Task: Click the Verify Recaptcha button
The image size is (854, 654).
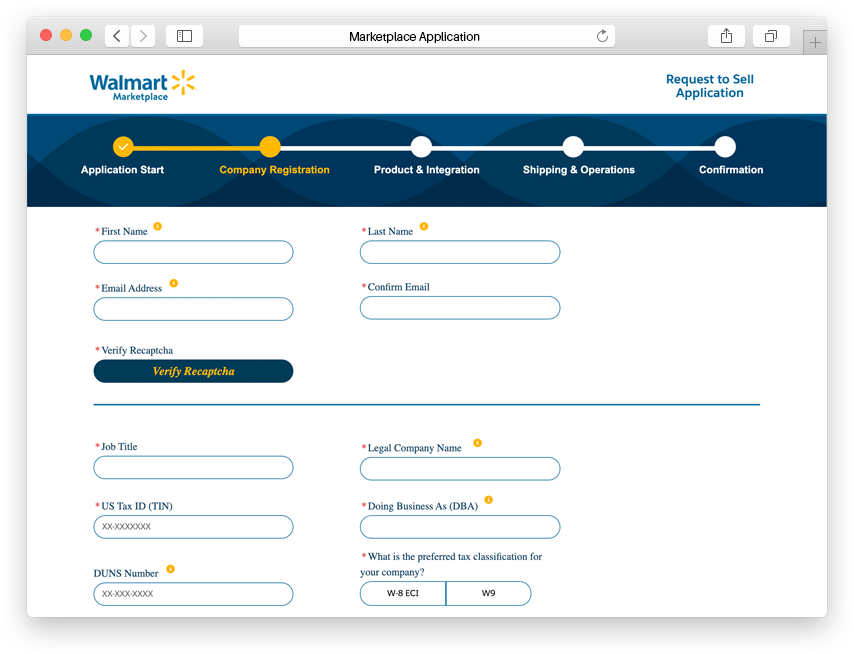Action: pyautogui.click(x=193, y=371)
